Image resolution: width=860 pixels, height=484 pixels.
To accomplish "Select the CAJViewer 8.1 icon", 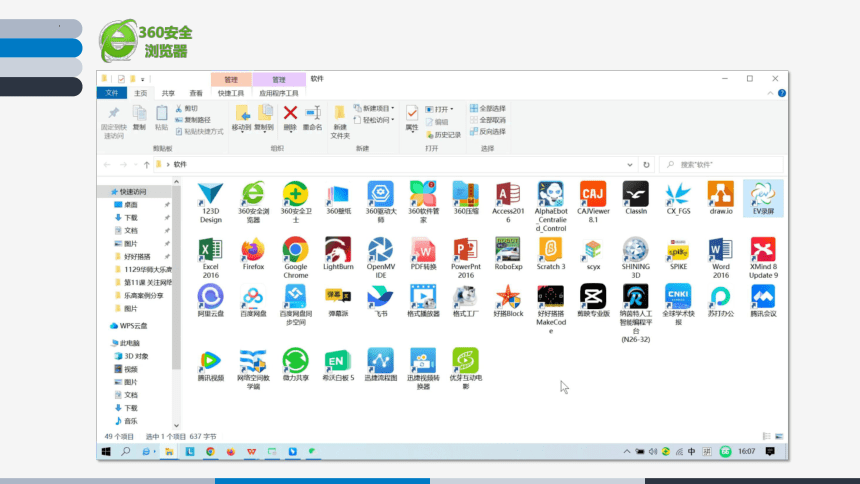I will coord(593,202).
